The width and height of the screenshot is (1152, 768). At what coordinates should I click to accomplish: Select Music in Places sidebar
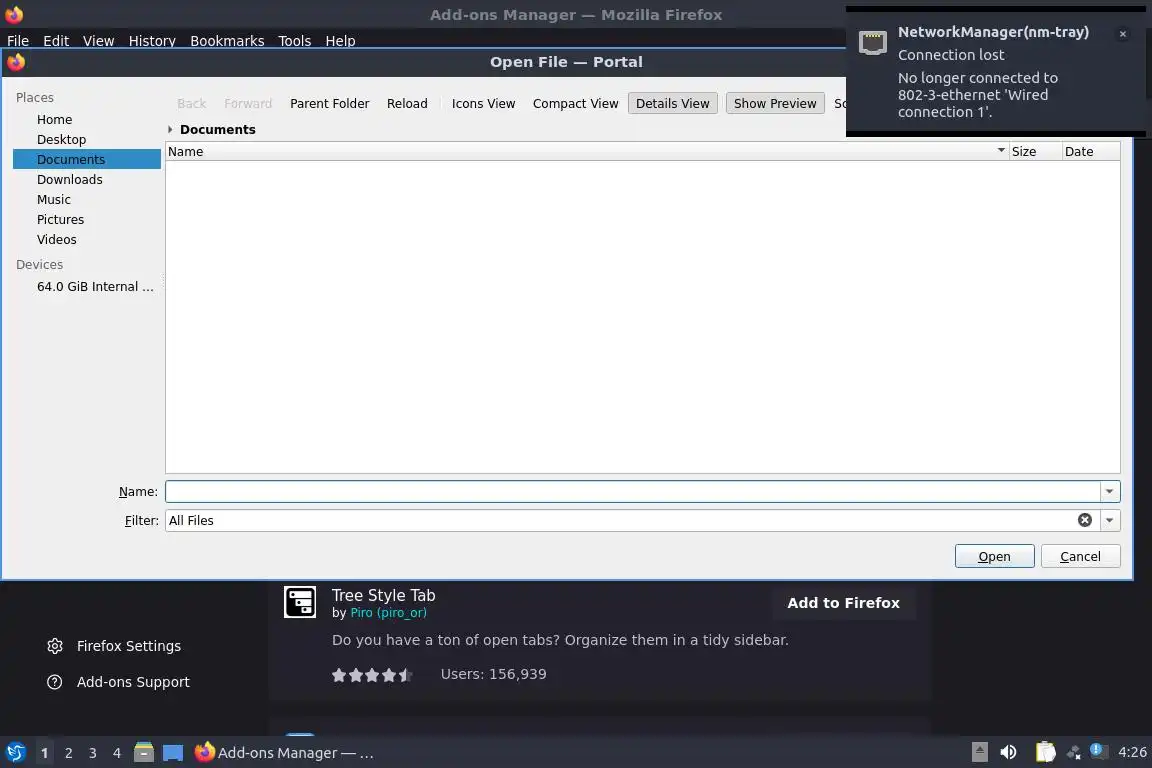click(x=87, y=199)
